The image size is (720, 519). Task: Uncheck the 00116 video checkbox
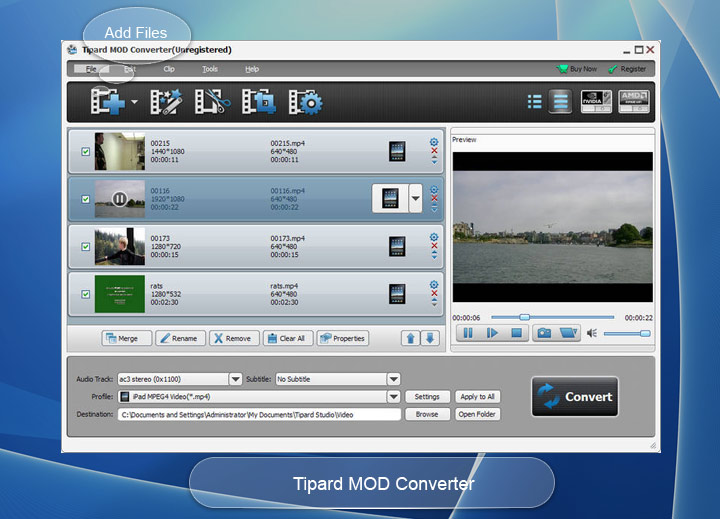pyautogui.click(x=85, y=199)
